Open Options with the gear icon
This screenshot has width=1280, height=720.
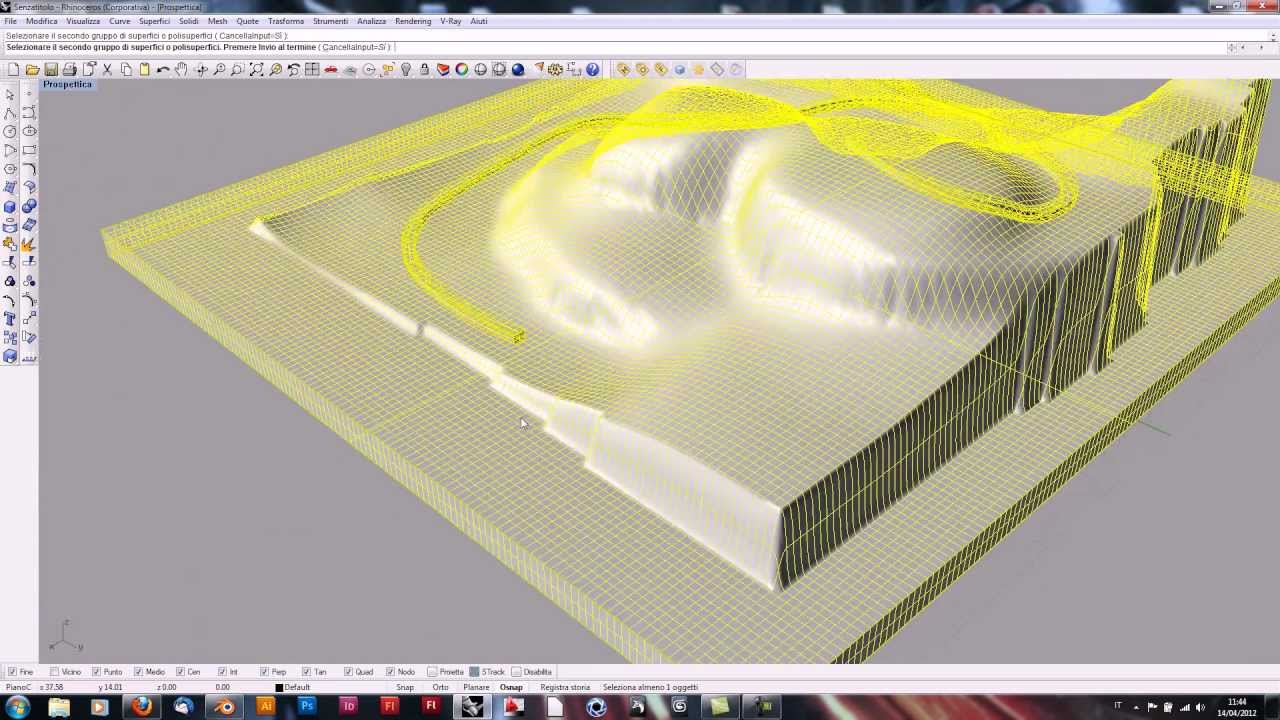click(556, 69)
